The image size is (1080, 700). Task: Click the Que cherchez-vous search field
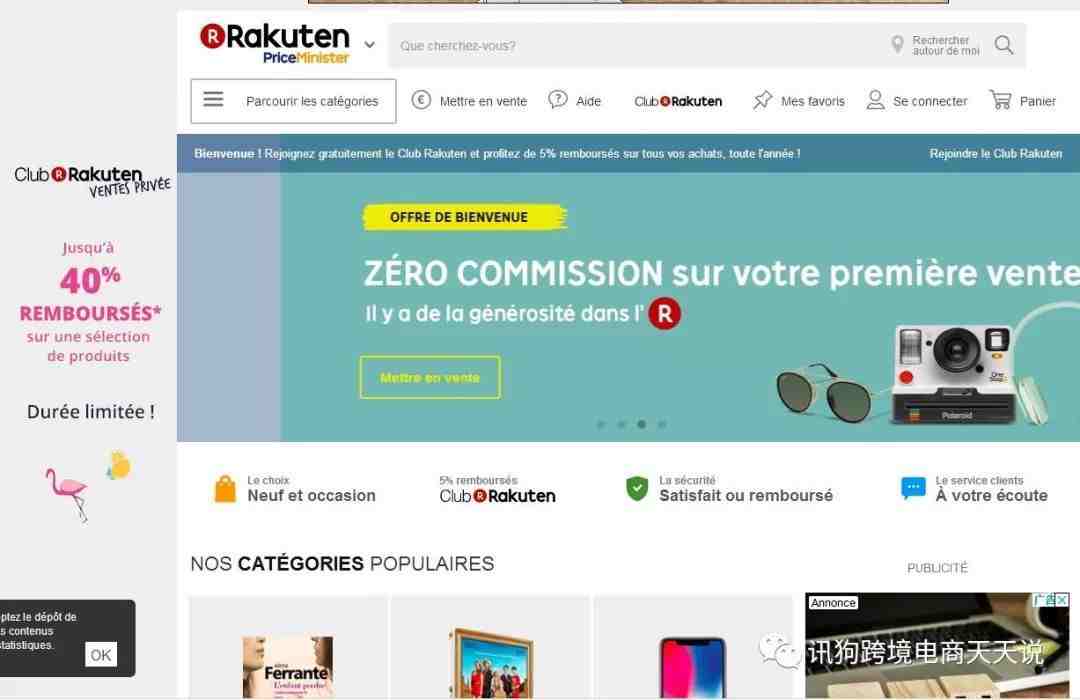pos(637,45)
